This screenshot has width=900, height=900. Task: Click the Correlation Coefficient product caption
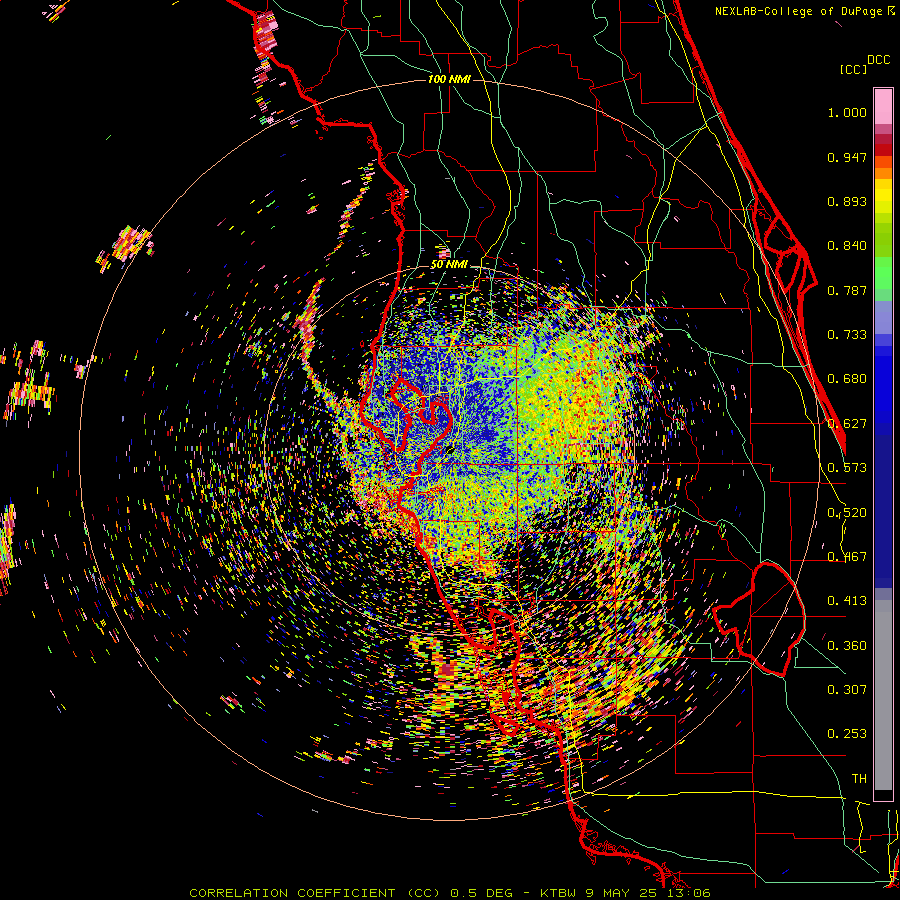tap(315, 893)
